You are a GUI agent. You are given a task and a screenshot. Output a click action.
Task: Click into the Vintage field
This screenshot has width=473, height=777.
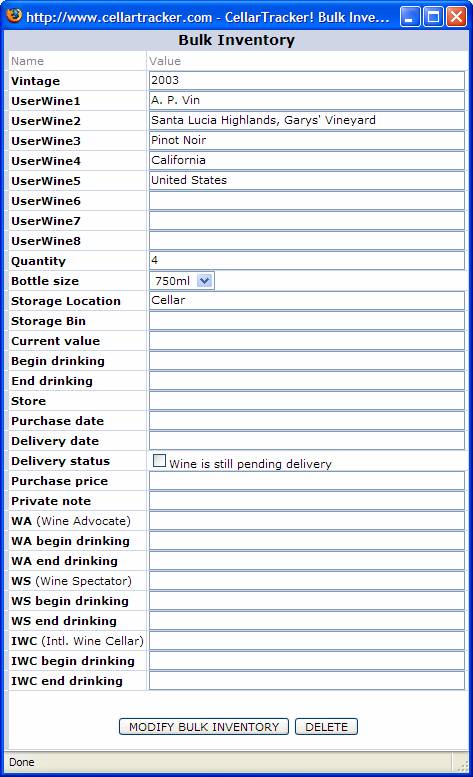click(307, 80)
